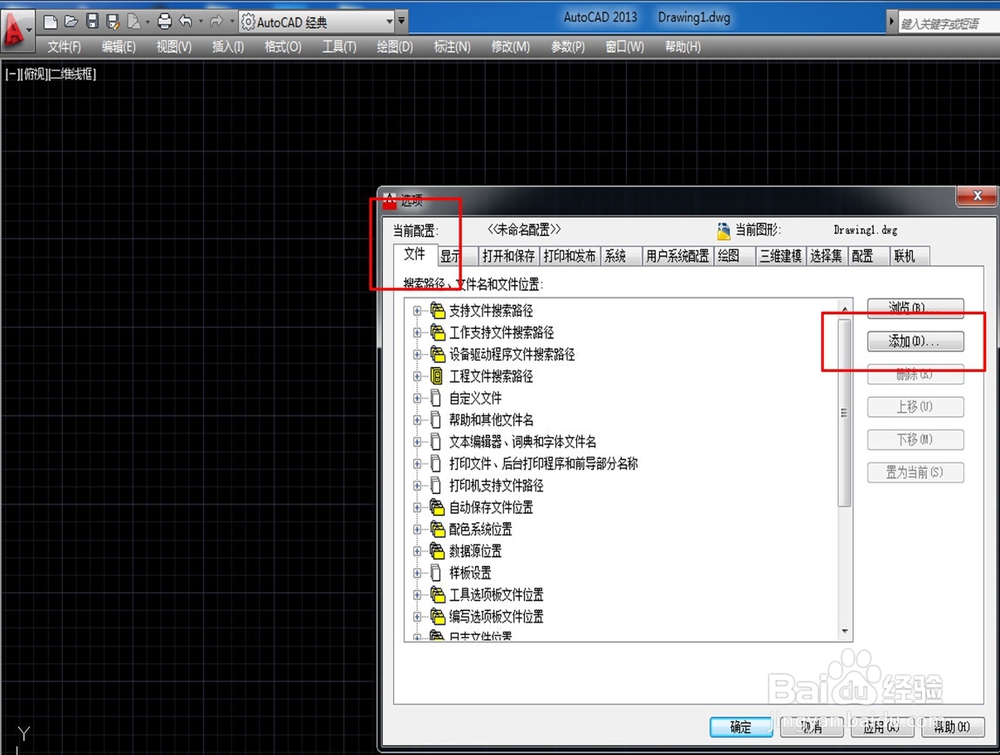This screenshot has width=1000, height=755.
Task: Open the 帮助(H) menu
Action: click(x=682, y=47)
